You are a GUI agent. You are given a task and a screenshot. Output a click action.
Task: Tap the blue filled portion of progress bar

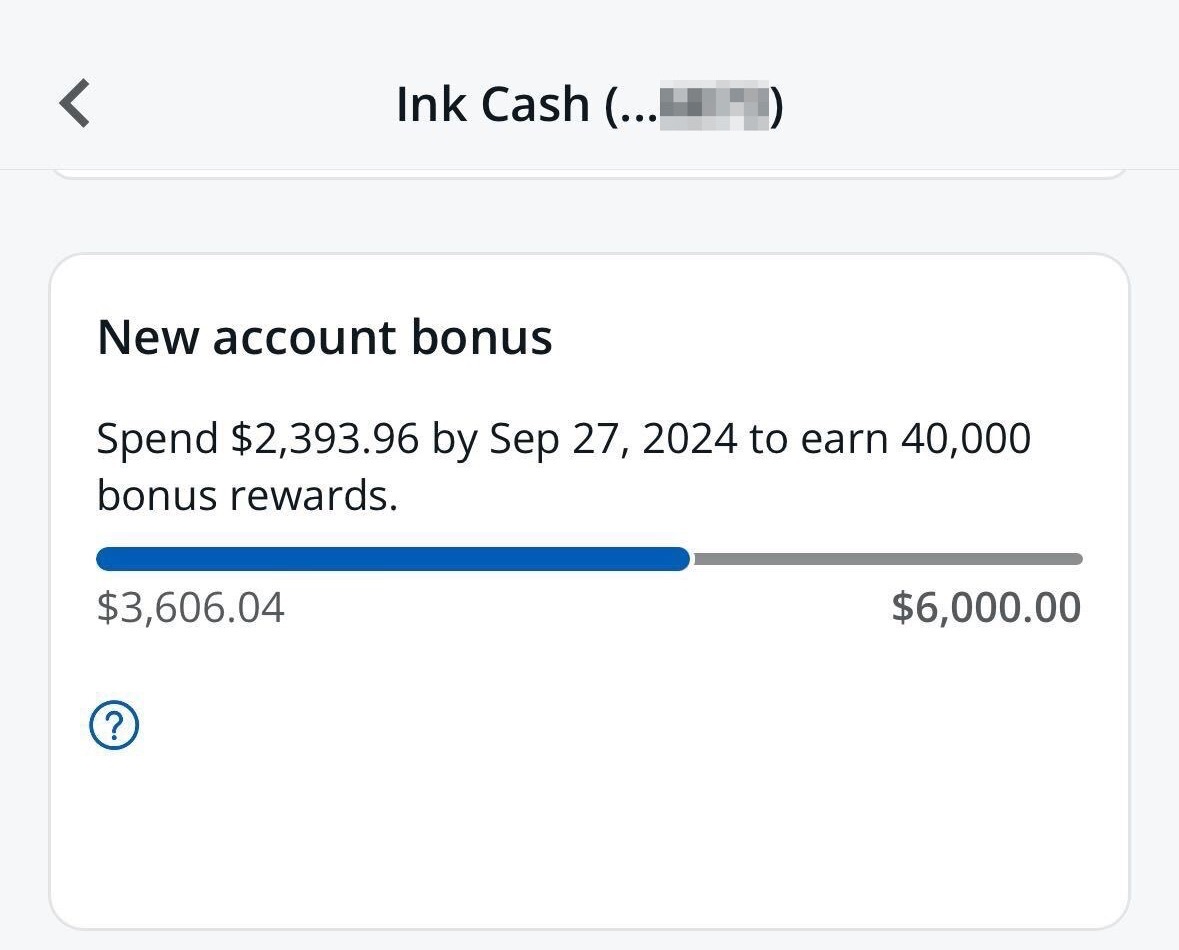click(390, 558)
